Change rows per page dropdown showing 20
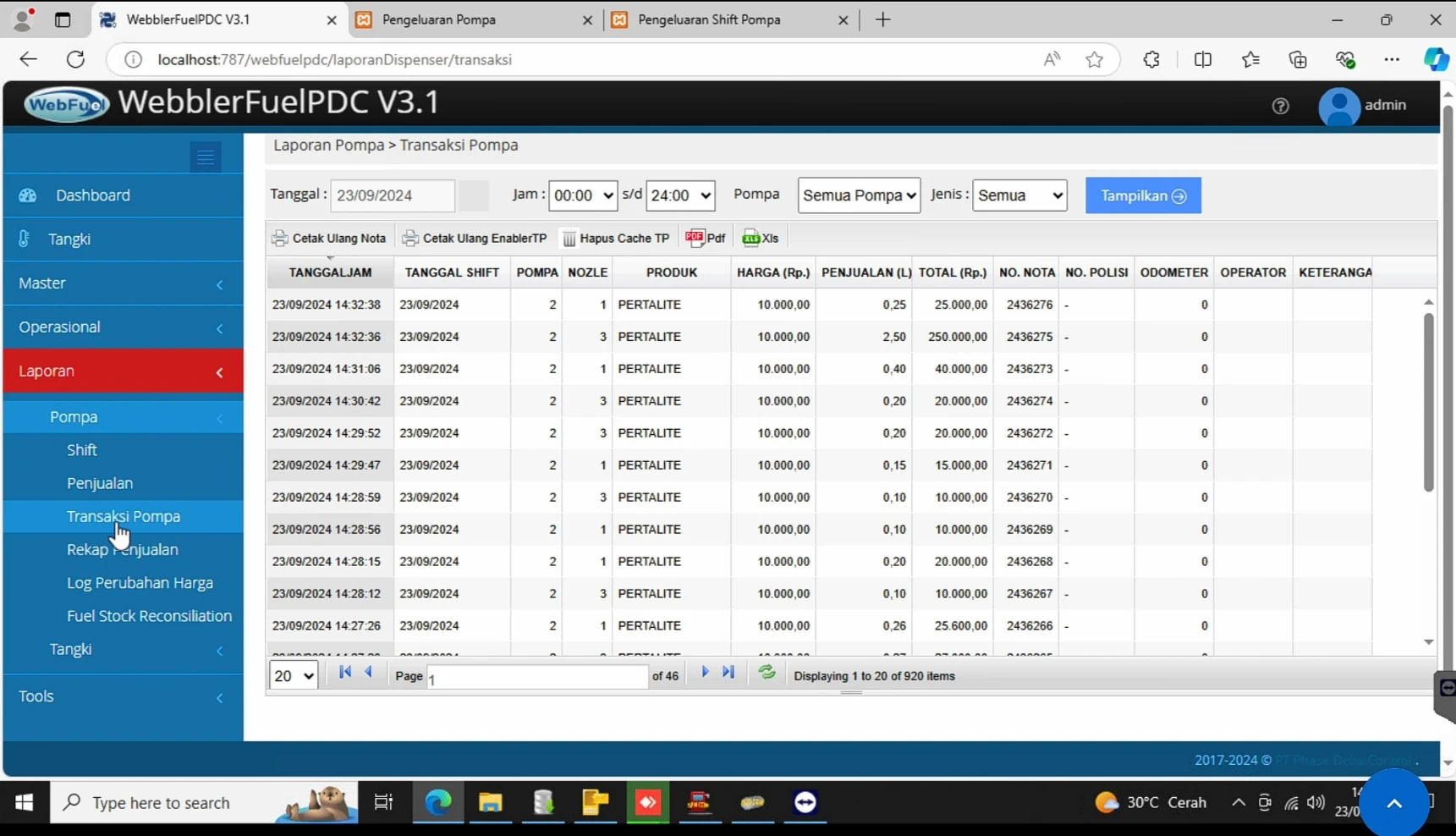Screen dimensions: 1456x836 [x=294, y=675]
